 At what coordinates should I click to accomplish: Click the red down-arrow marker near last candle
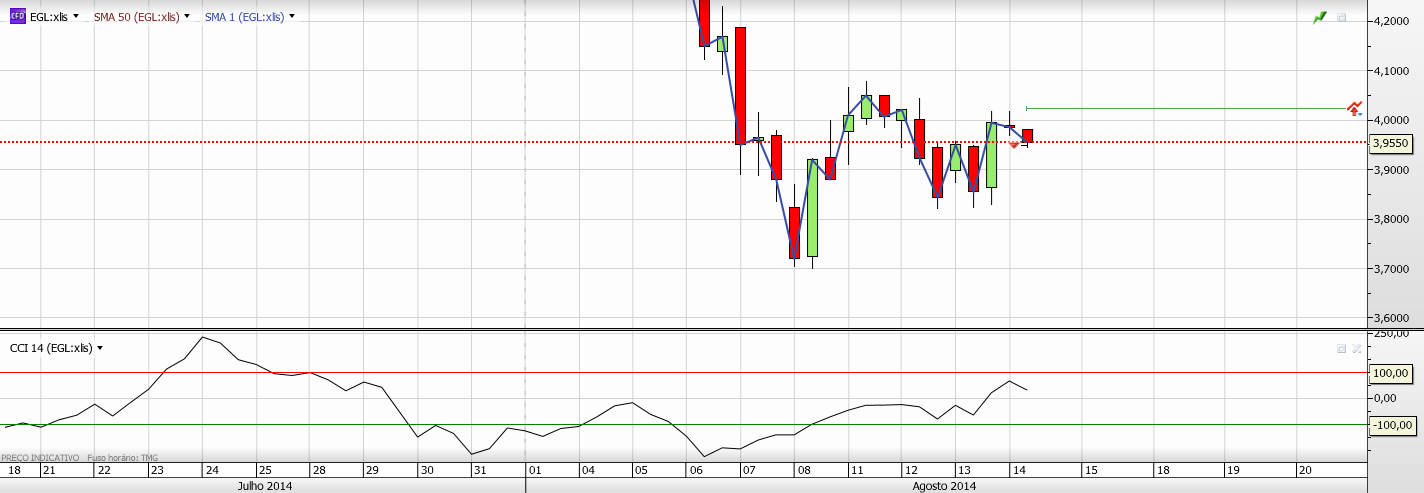pos(1014,146)
